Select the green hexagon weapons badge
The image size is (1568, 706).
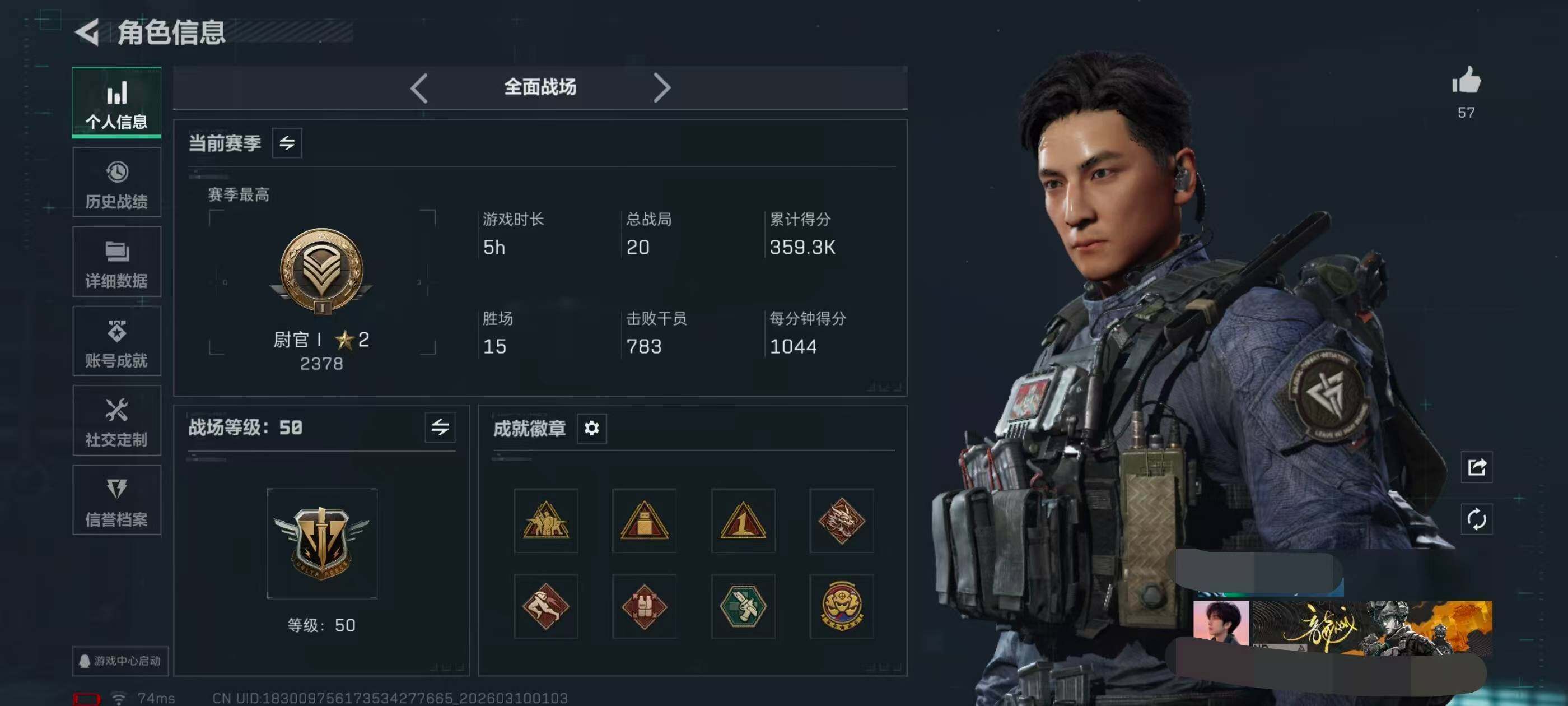click(x=743, y=606)
